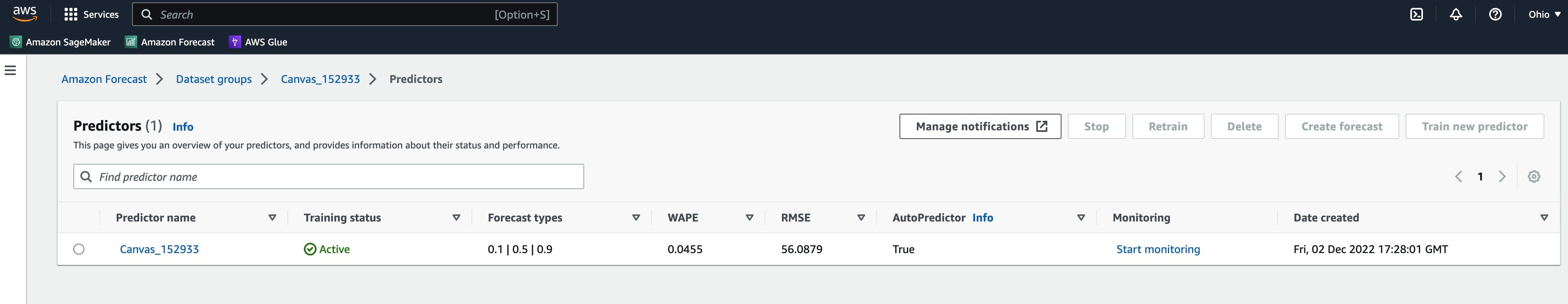Open the Services grid menu

(x=91, y=14)
